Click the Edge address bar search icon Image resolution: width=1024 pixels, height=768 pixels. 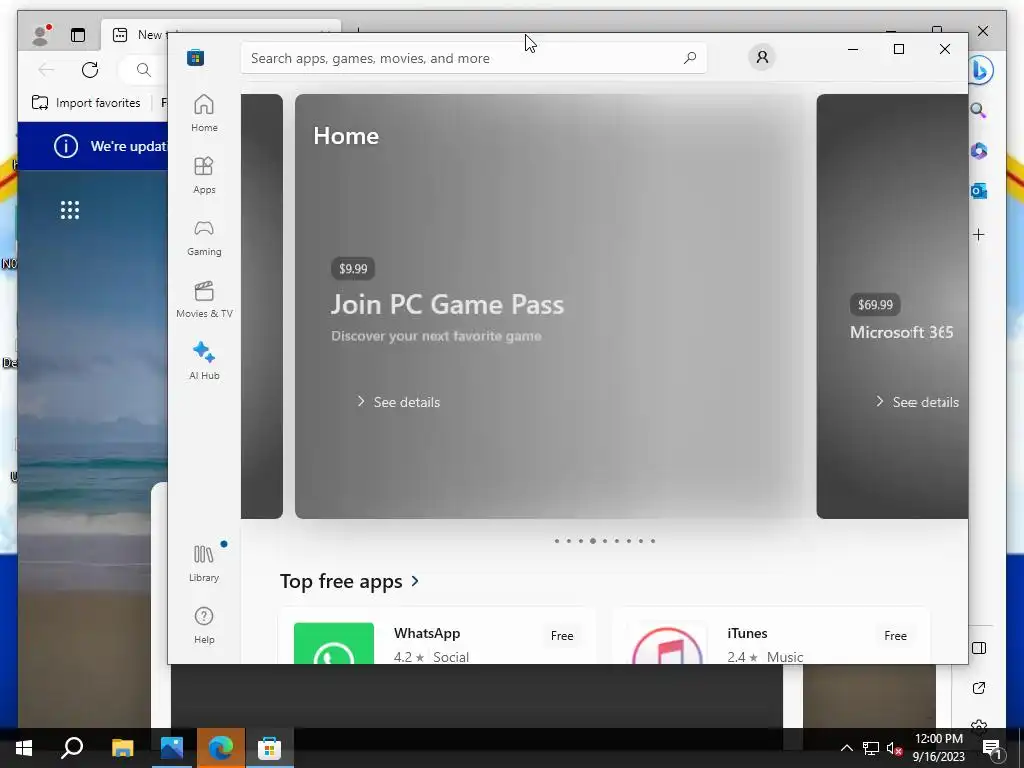tap(144, 69)
